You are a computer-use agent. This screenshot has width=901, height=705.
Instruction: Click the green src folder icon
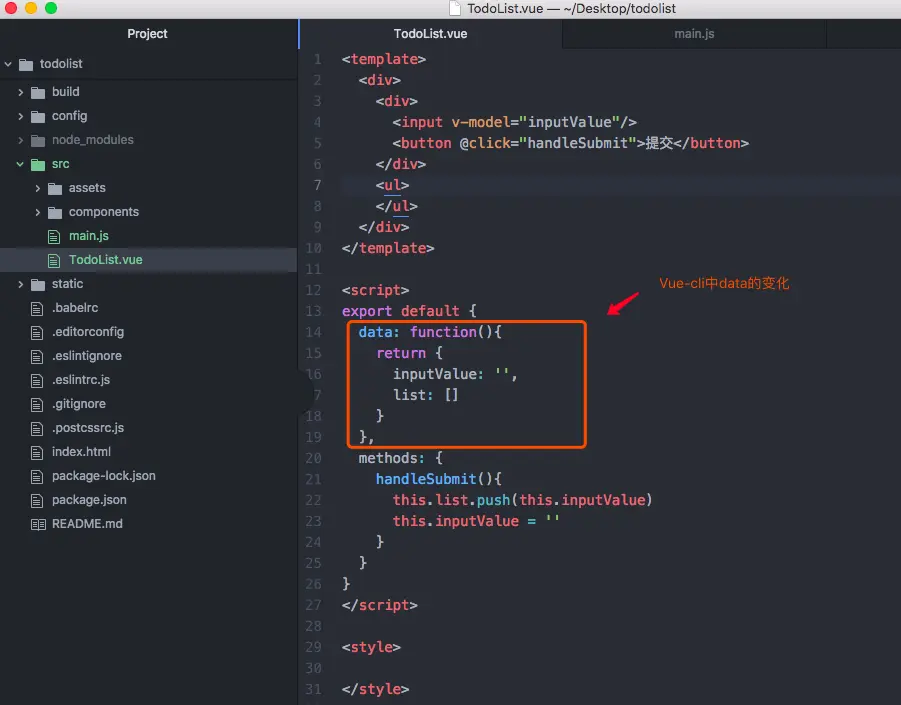pyautogui.click(x=38, y=164)
